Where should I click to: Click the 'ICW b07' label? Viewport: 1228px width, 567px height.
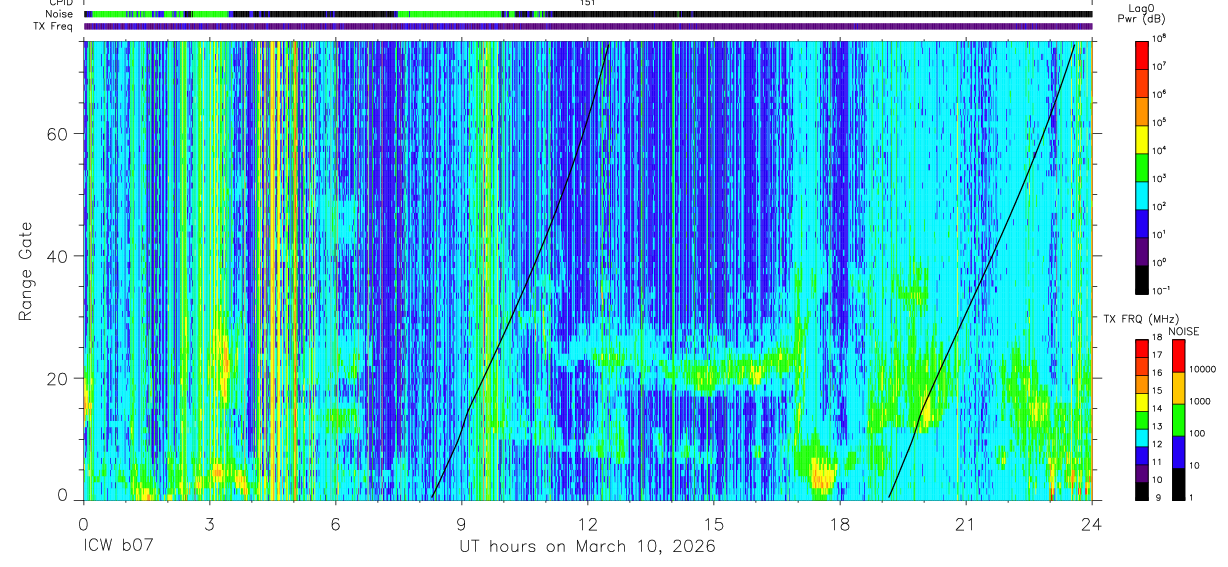(x=119, y=547)
